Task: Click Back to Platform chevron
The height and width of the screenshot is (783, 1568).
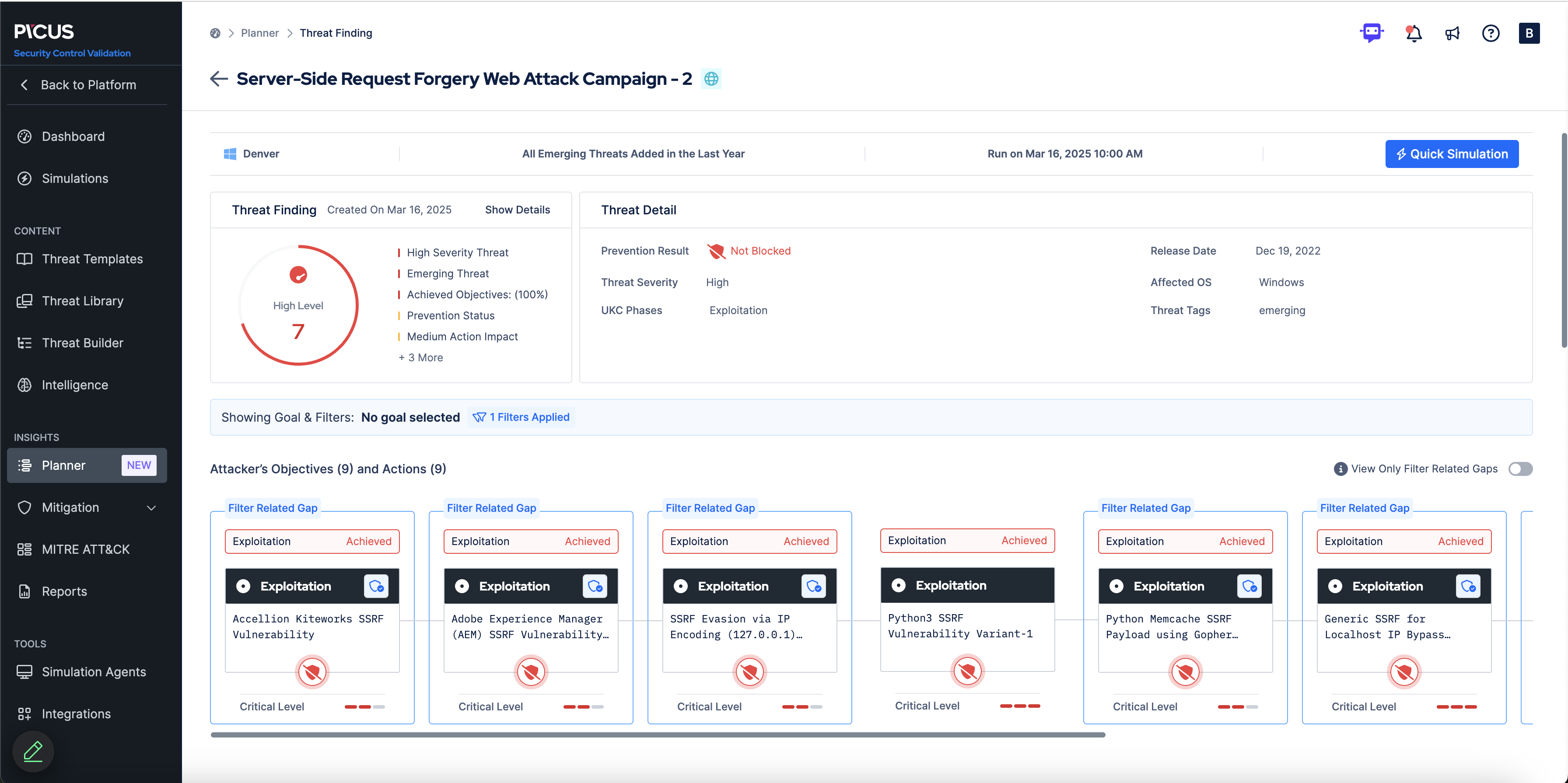Action: [x=24, y=84]
